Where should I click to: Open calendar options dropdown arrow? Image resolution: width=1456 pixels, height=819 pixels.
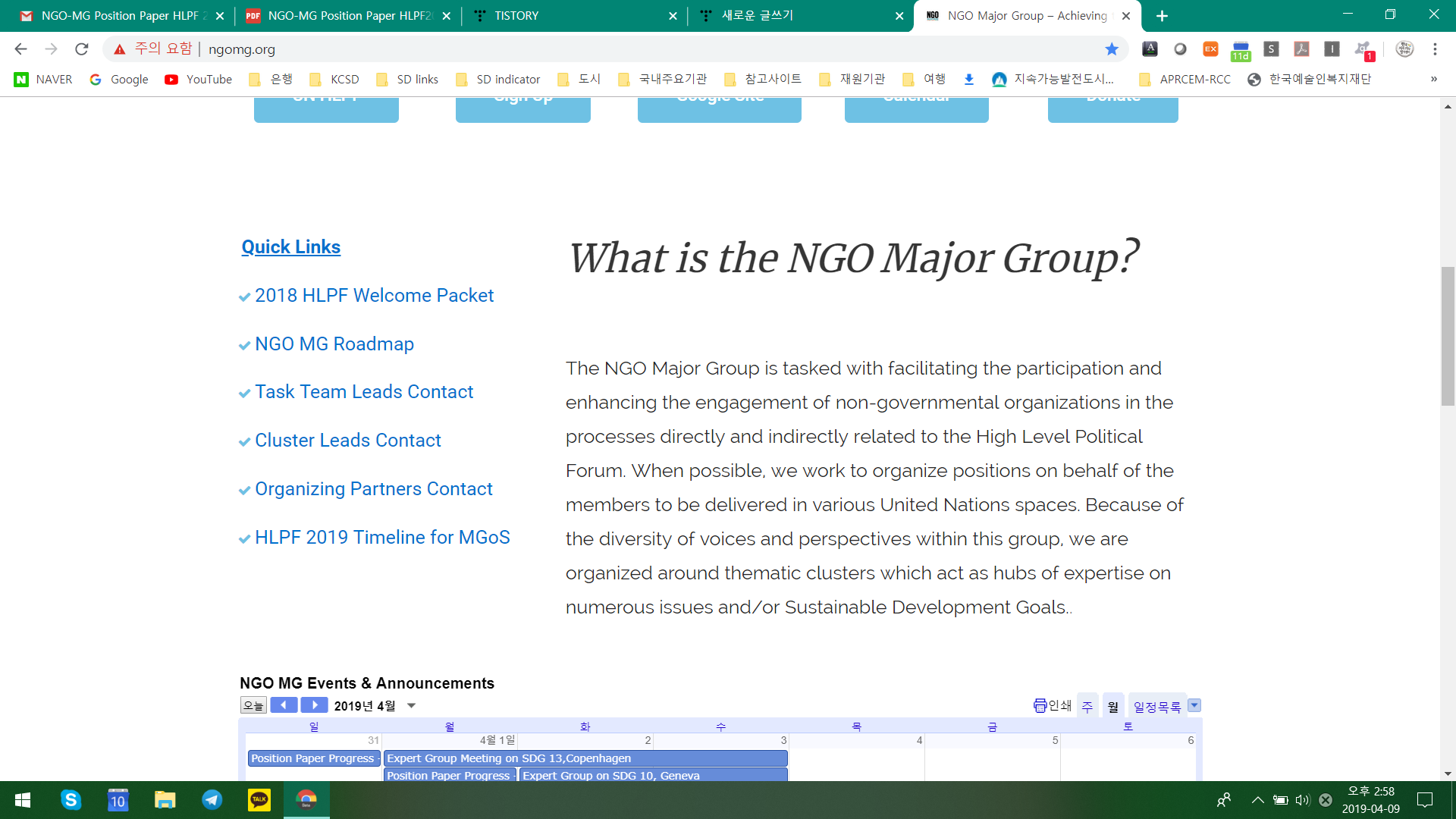tap(1194, 706)
